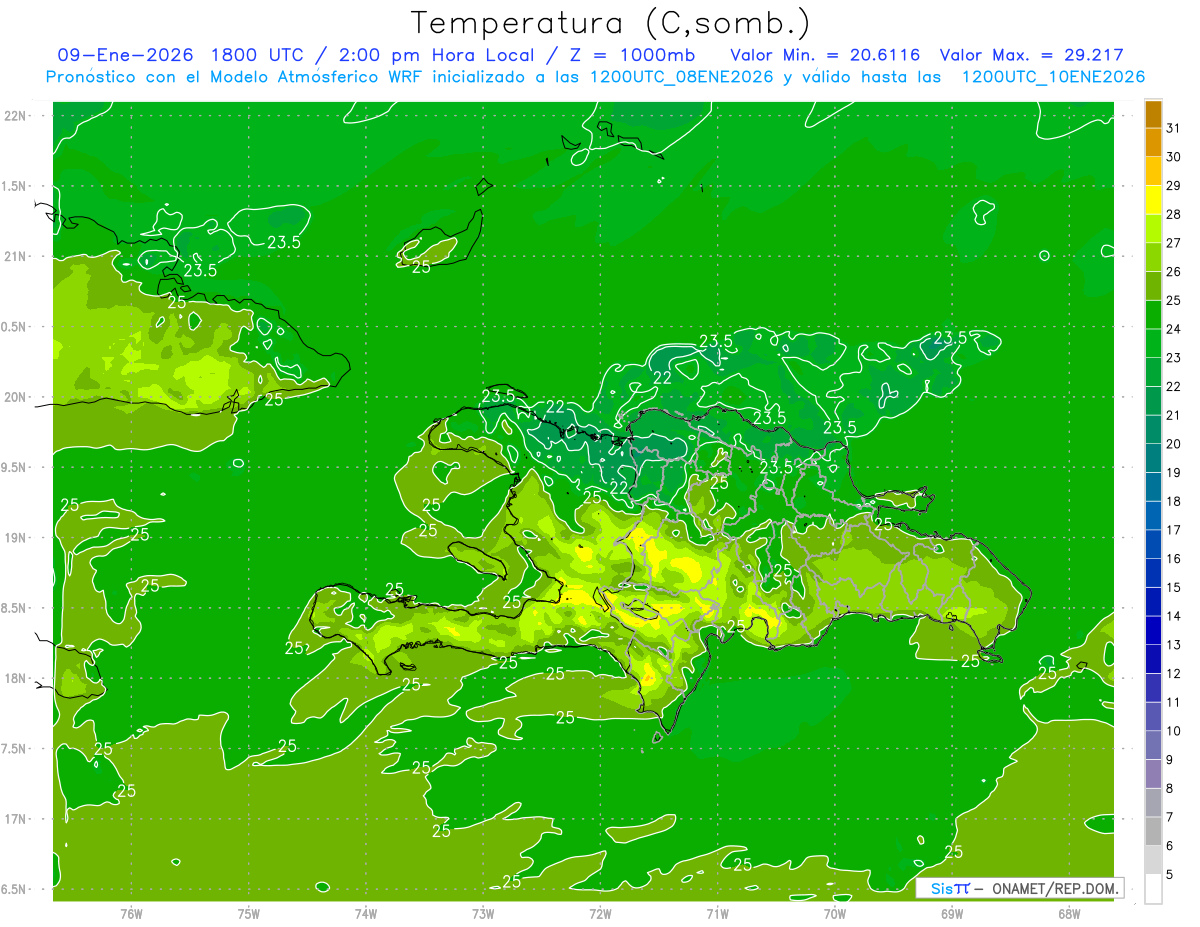1200x927 pixels.
Task: Click the initialization time '1200UTC_08ENE2026'
Action: click(682, 77)
